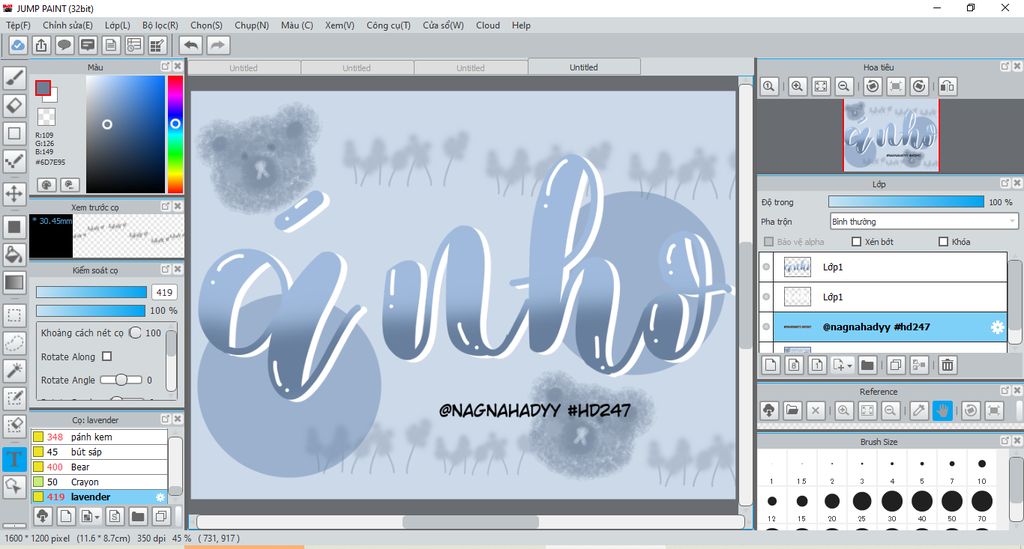1024x549 pixels.
Task: Select the Reference eyedropper tool
Action: point(919,411)
